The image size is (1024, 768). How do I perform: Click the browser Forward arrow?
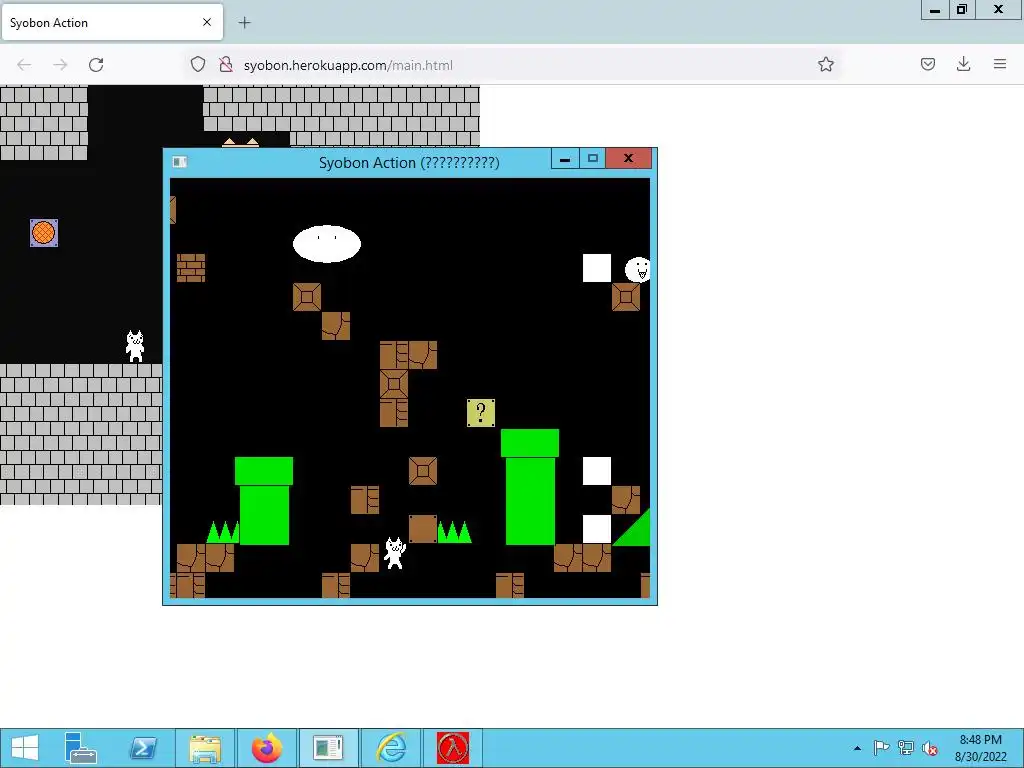(60, 65)
